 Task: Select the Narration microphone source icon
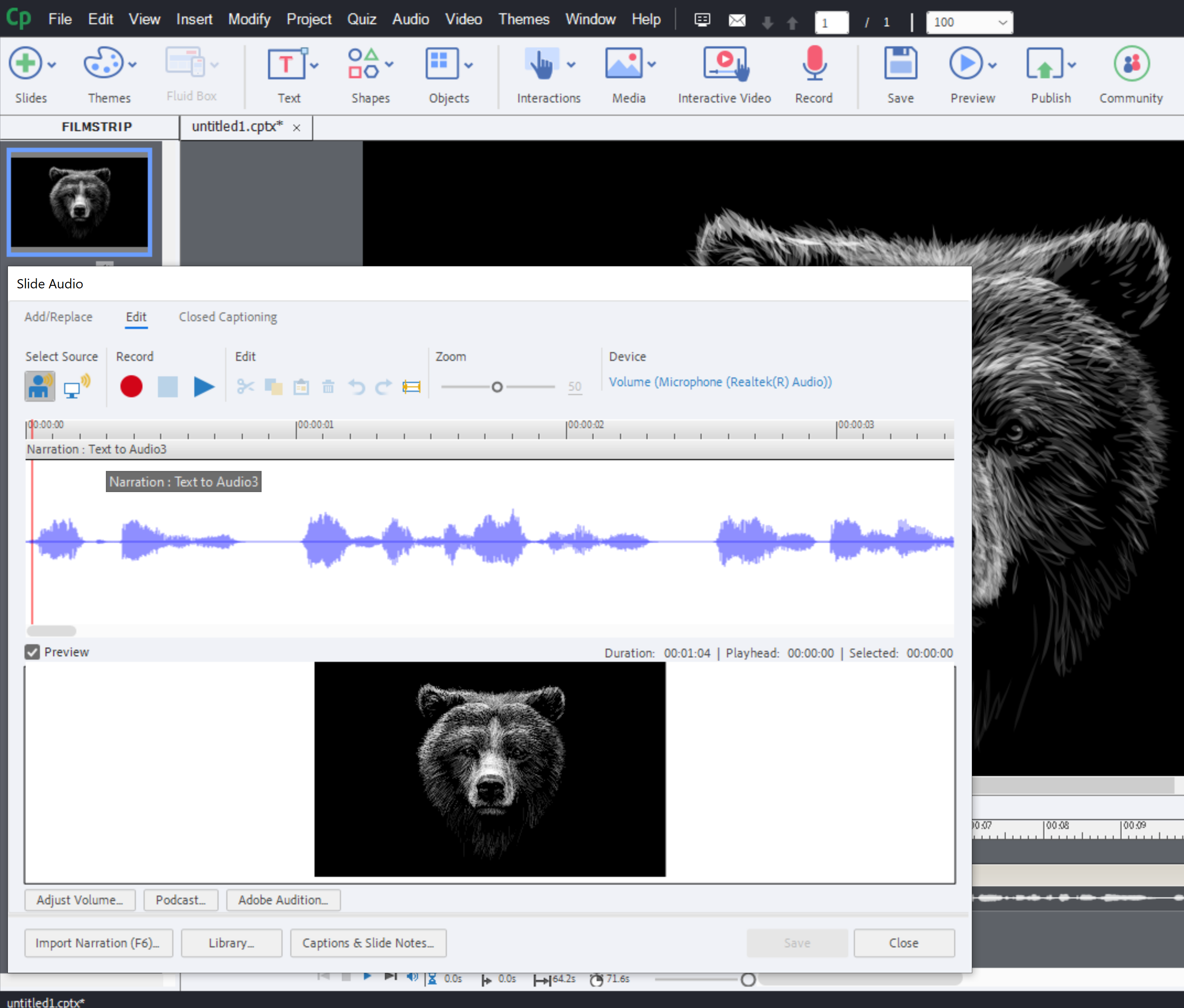click(39, 387)
